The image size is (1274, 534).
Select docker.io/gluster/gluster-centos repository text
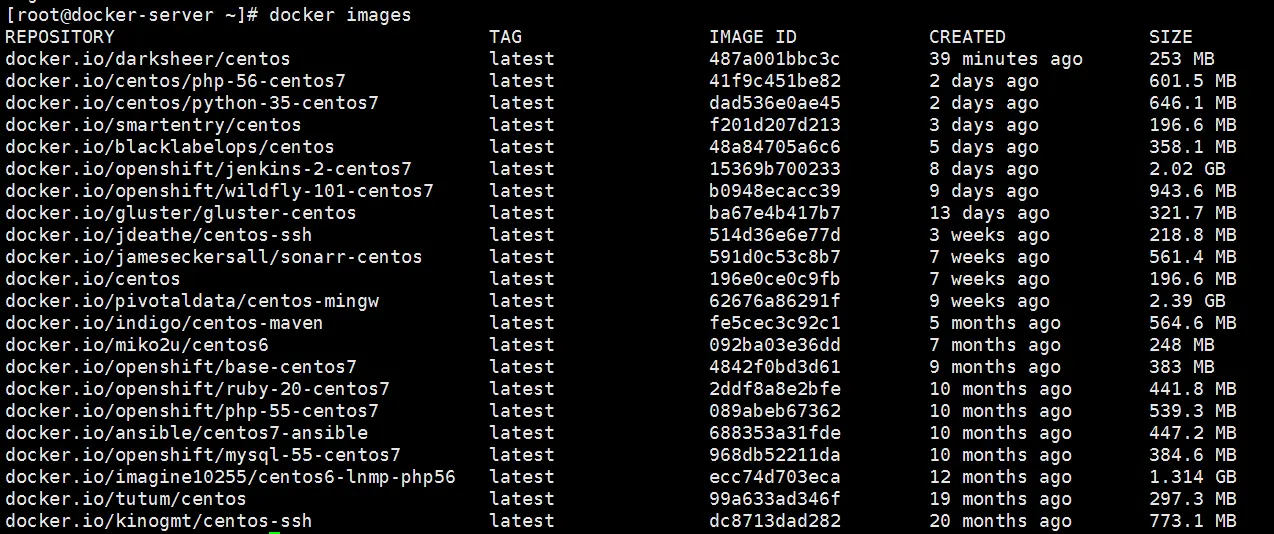pyautogui.click(x=181, y=213)
